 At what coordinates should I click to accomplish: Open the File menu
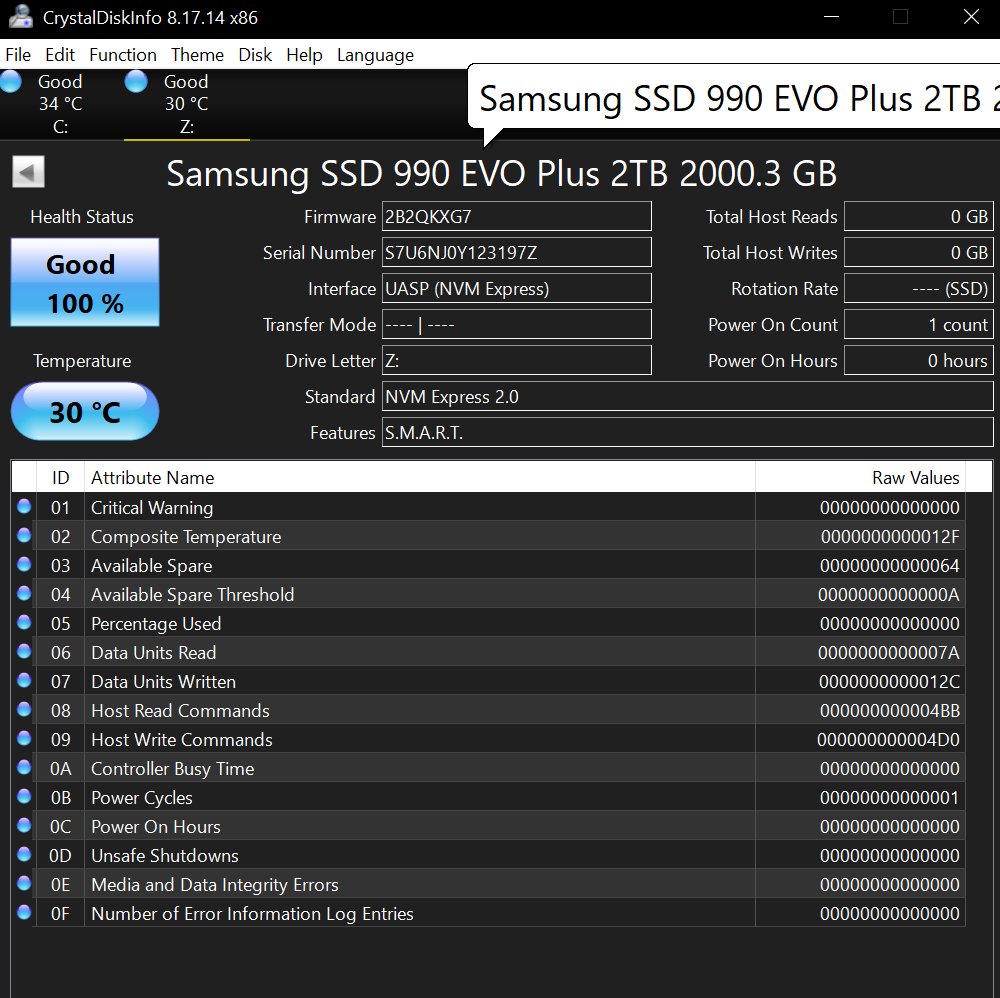tap(18, 55)
